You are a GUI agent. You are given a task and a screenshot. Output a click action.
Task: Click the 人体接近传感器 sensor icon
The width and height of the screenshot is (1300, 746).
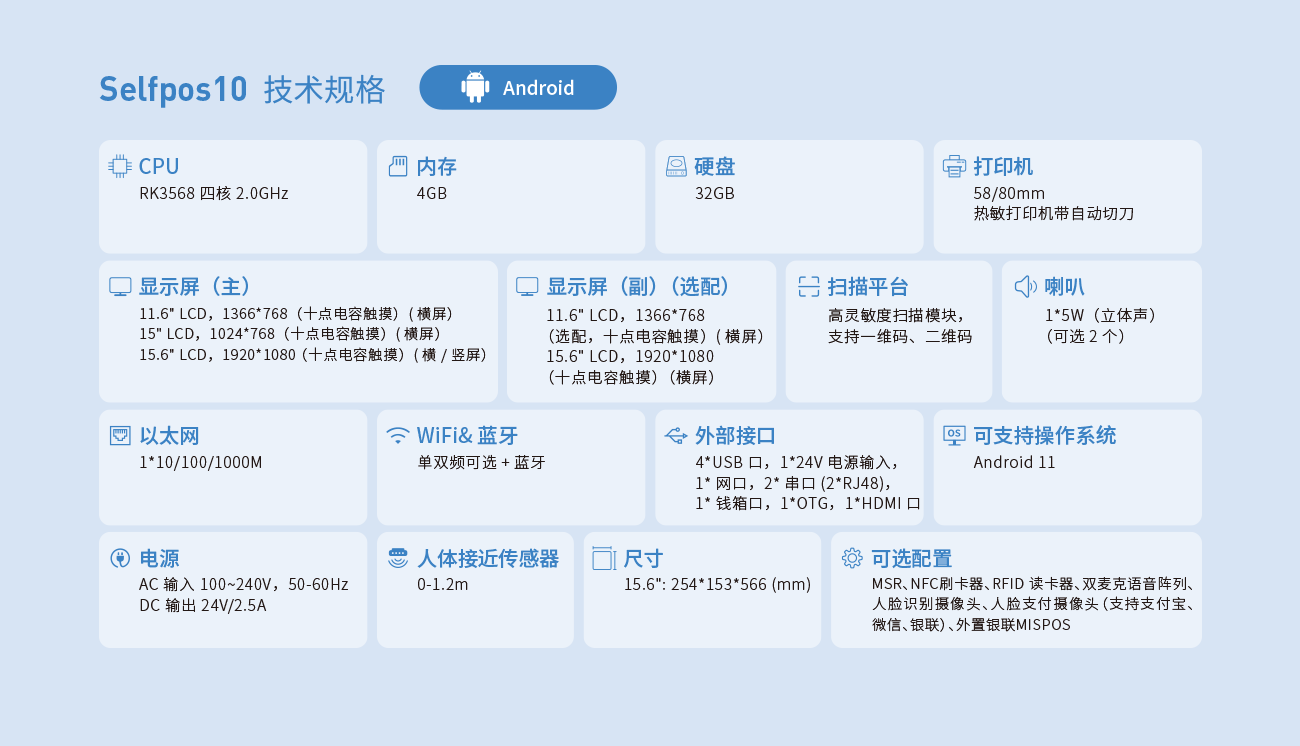pos(397,558)
